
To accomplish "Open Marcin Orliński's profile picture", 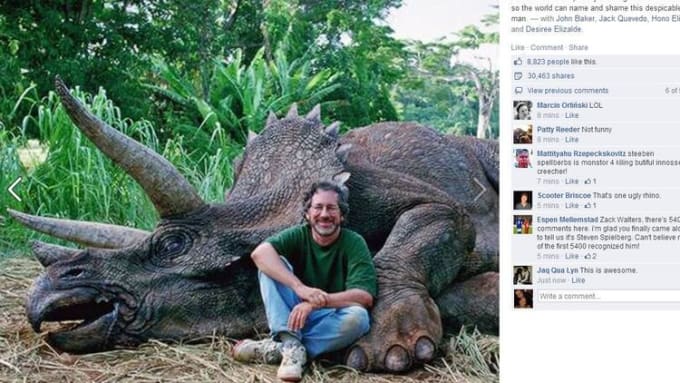I will [x=523, y=110].
